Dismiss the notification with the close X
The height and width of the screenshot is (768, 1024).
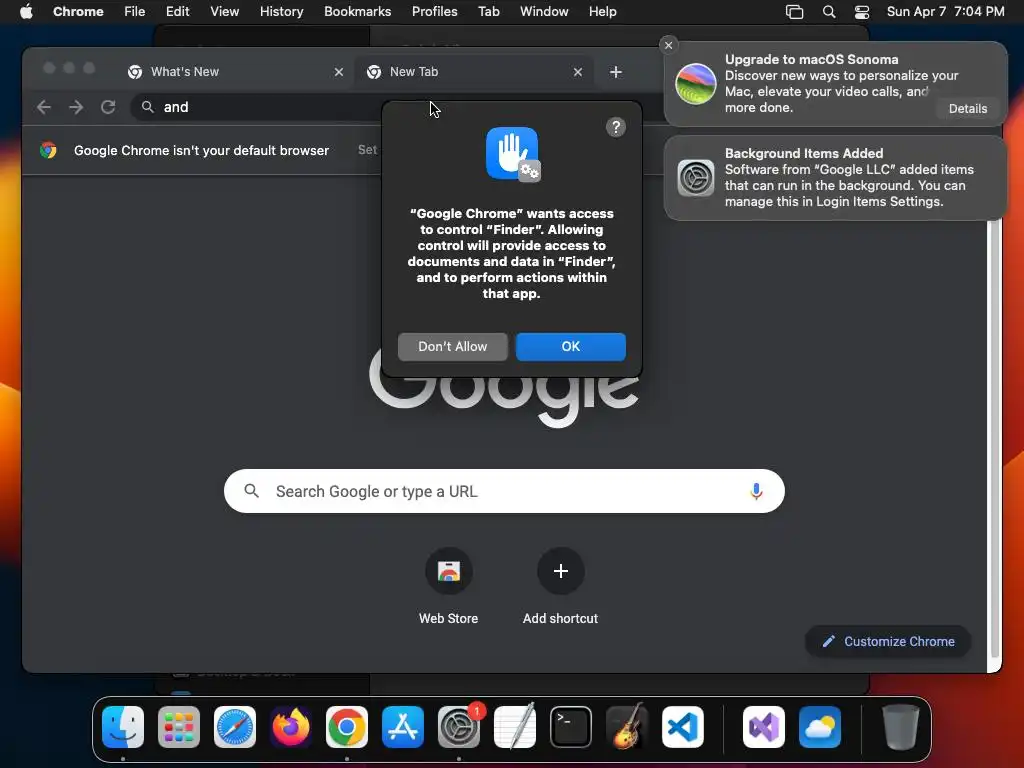(668, 45)
